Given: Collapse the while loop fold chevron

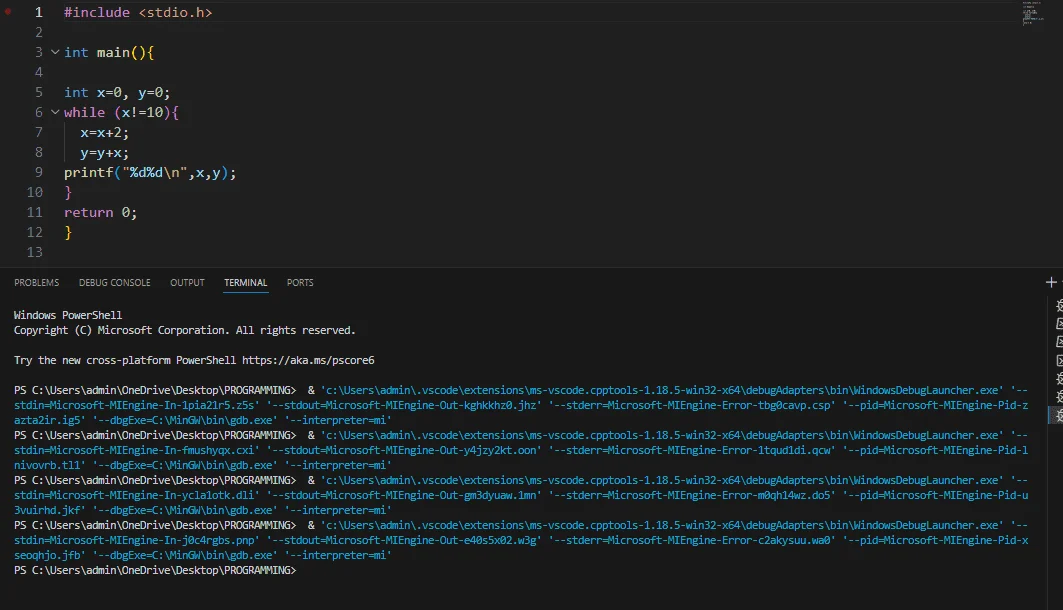Looking at the screenshot, I should tap(55, 112).
